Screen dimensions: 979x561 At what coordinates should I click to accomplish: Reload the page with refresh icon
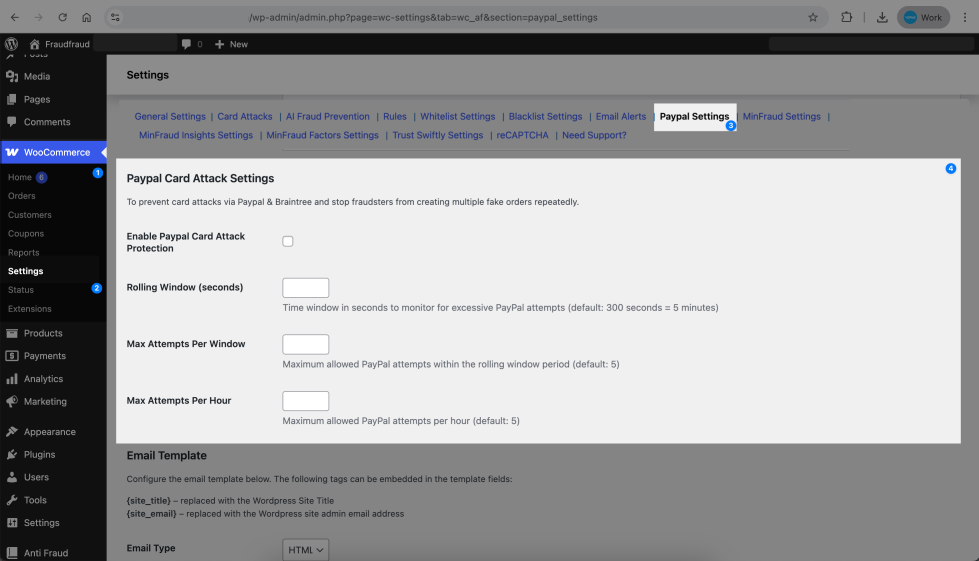coord(62,17)
